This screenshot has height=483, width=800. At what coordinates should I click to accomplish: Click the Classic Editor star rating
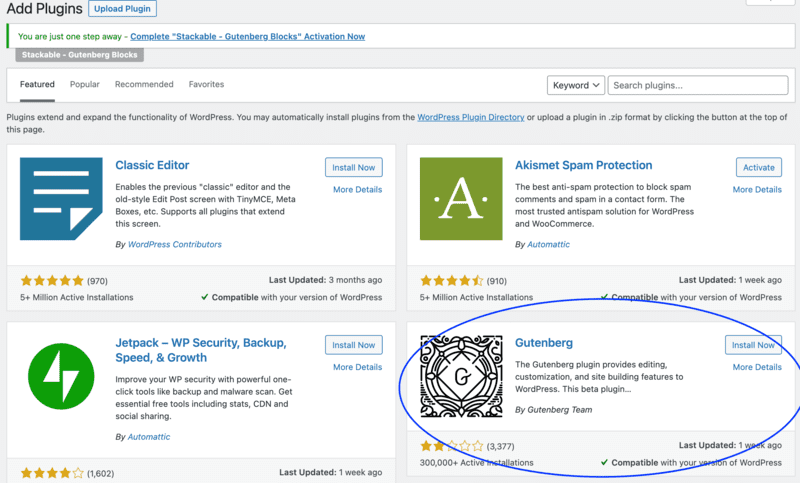tap(52, 281)
